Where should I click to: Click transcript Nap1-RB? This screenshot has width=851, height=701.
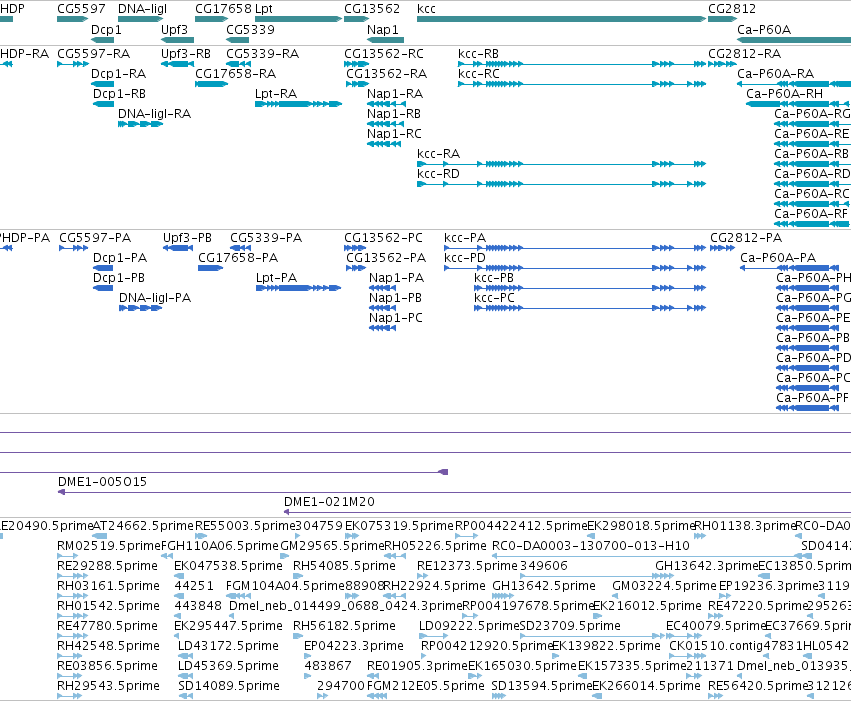(394, 114)
